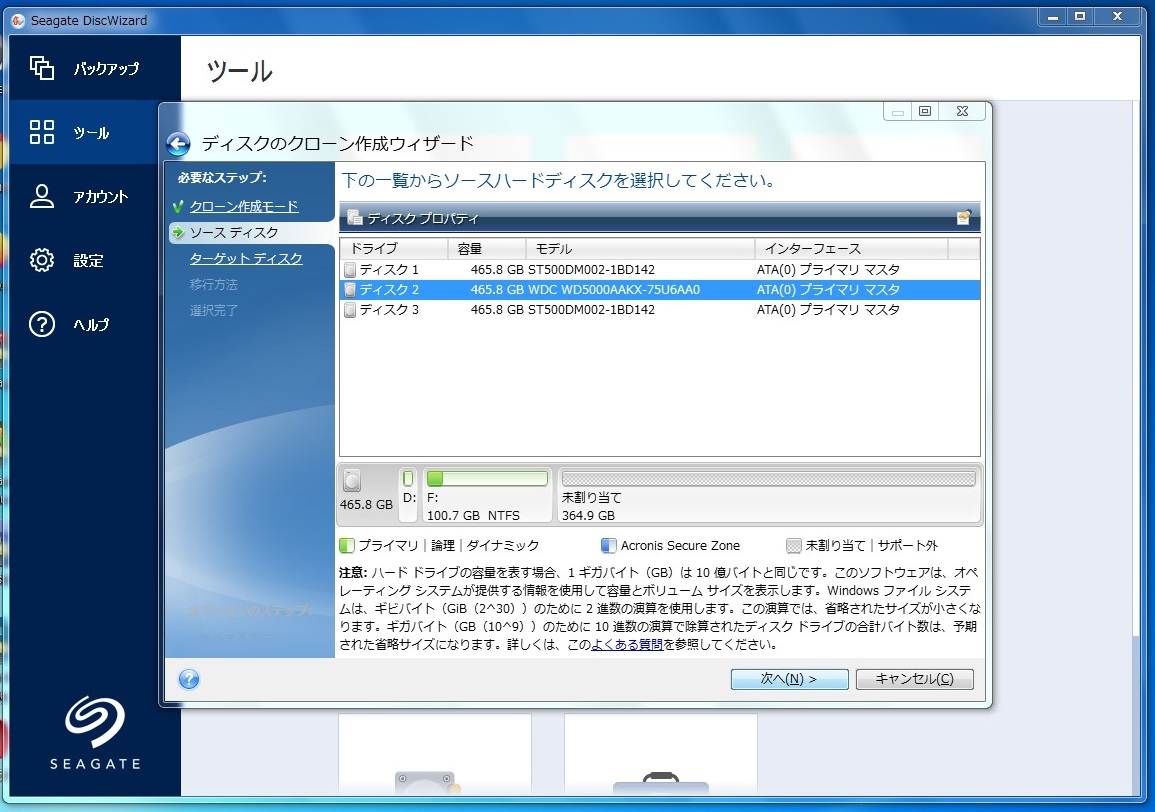
Task: Close the clone wizard dialog
Action: 962,111
